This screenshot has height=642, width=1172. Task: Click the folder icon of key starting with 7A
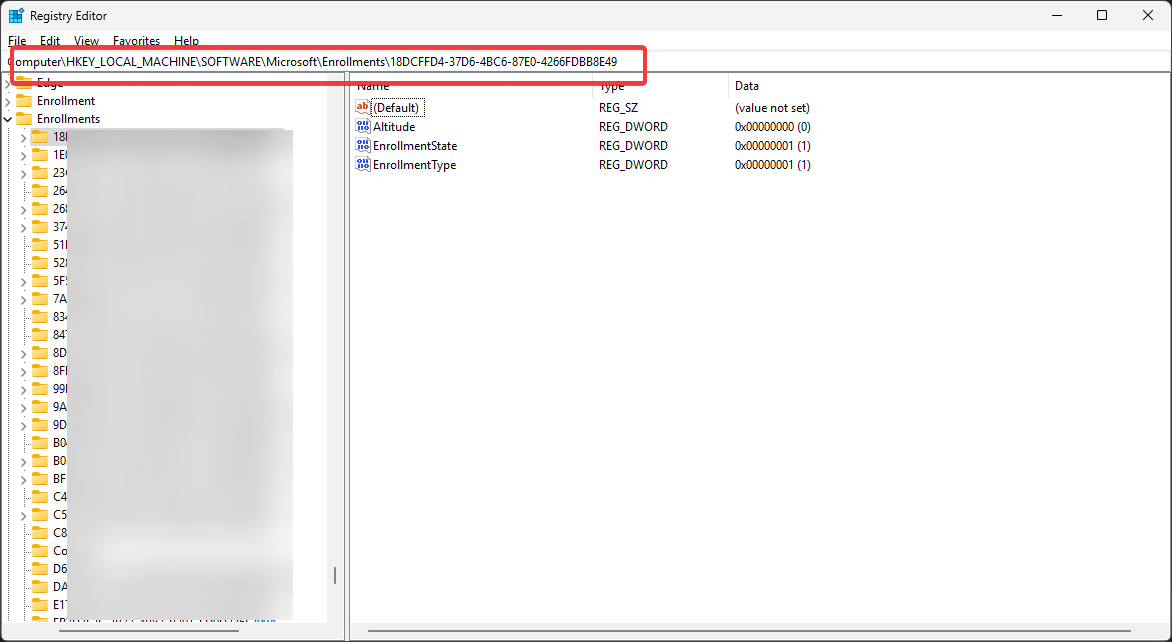(40, 299)
